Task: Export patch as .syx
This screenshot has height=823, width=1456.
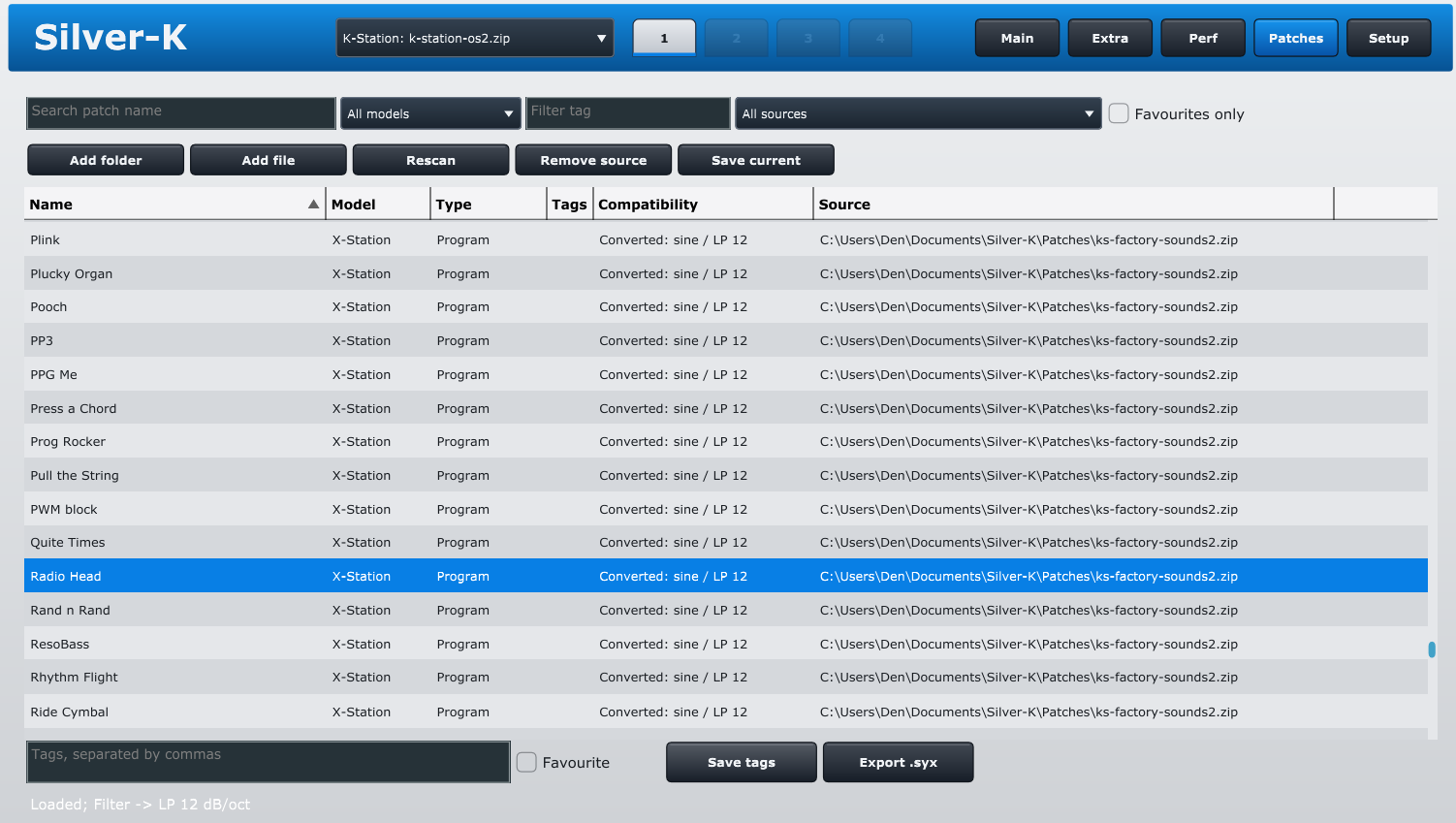Action: [x=899, y=762]
